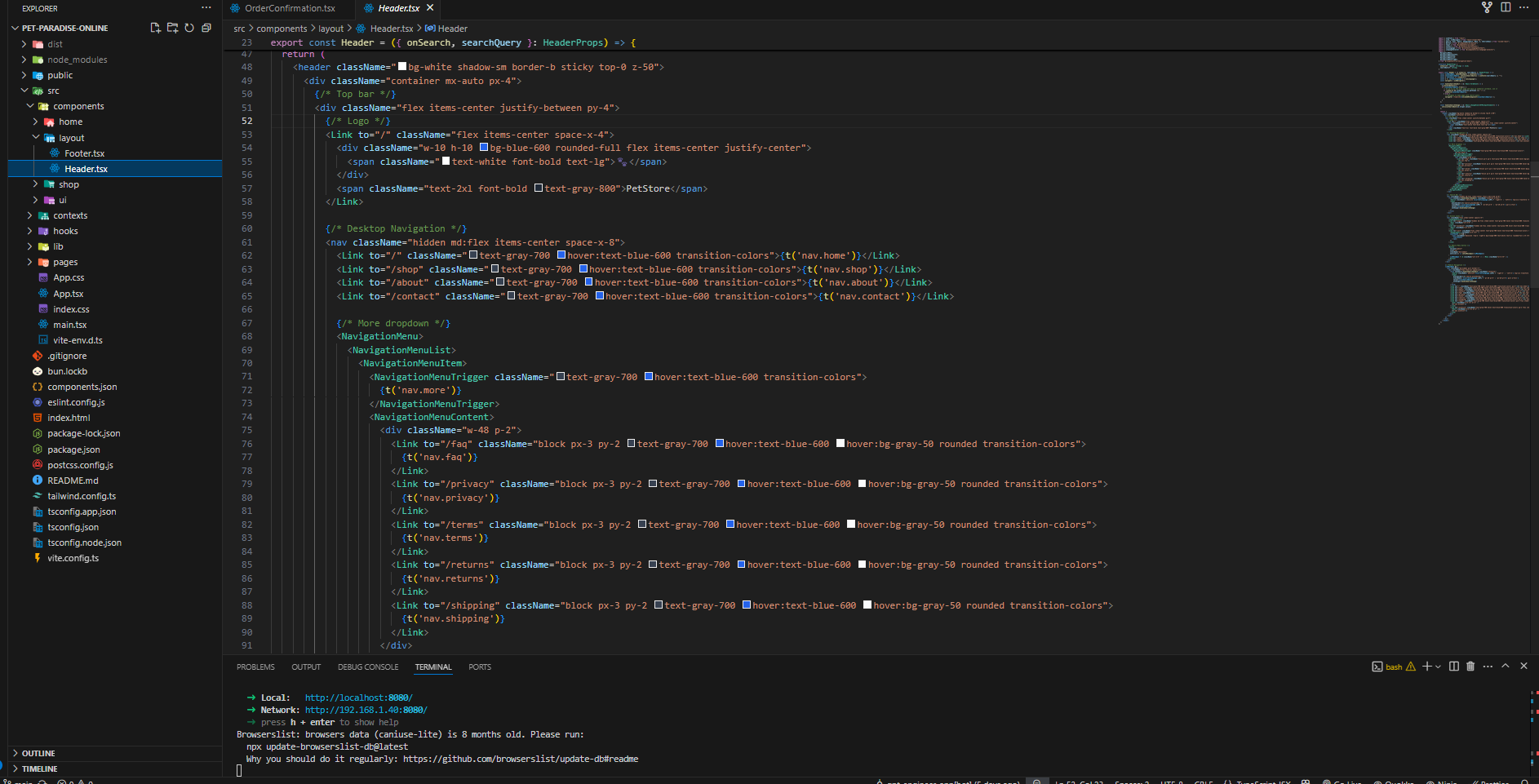Expand the TIMELINE section
Screen dimensions: 1539x784
[x=39, y=768]
